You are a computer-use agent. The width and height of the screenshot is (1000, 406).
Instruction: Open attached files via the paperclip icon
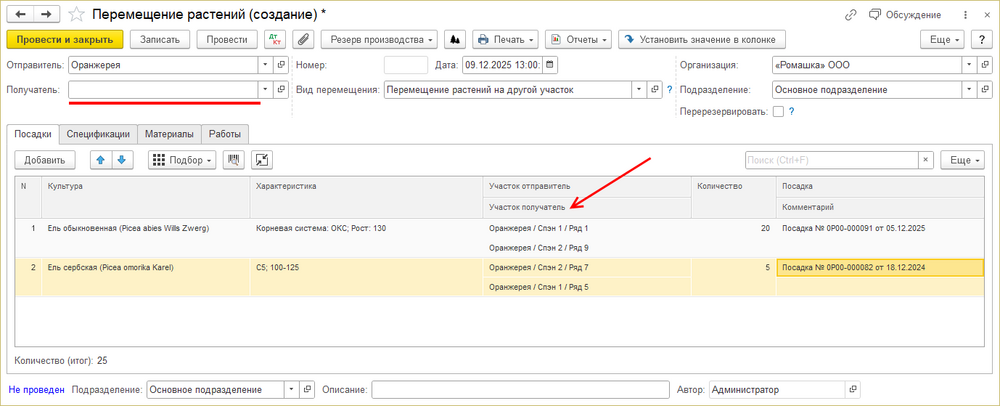303,40
